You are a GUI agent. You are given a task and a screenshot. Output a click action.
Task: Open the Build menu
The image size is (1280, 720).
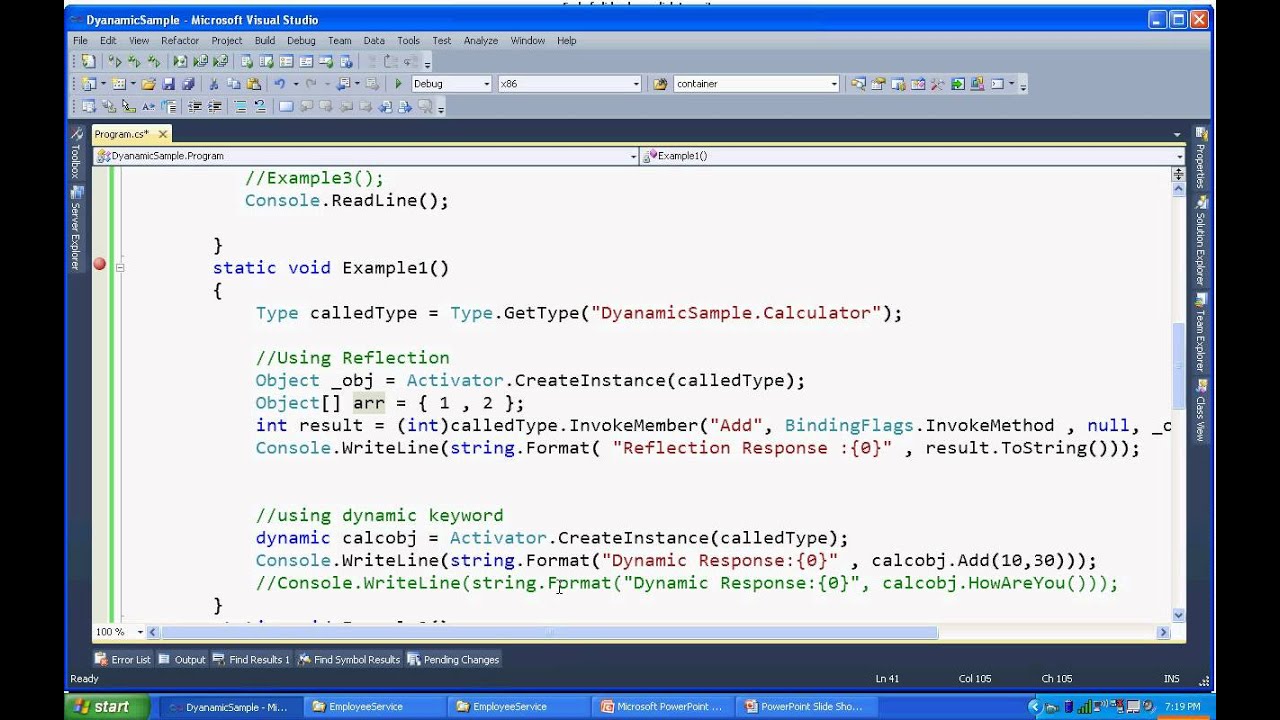pos(265,41)
